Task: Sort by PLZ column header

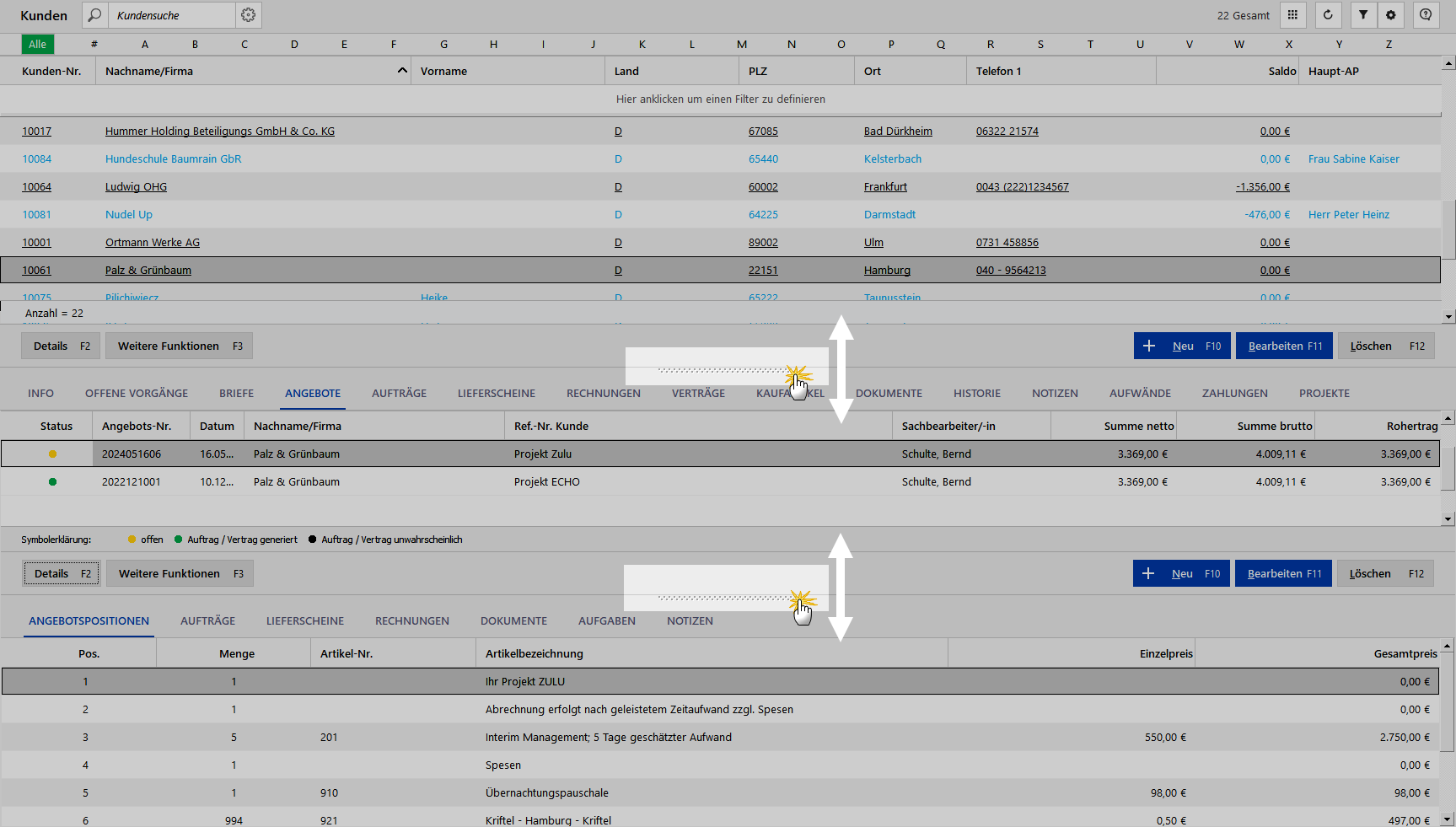Action: [797, 71]
